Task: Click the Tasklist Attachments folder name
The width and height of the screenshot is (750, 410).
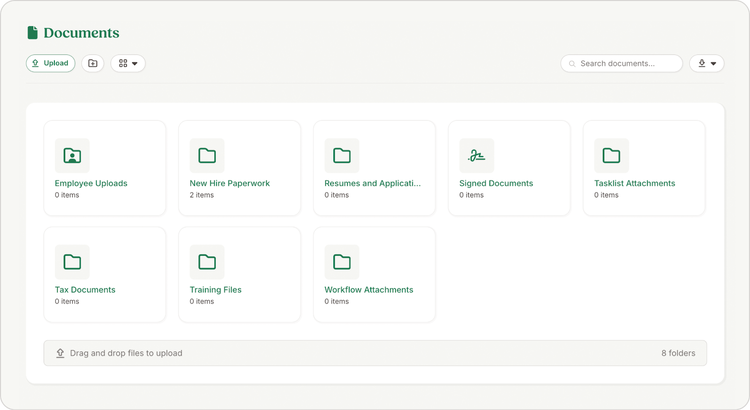Action: pos(635,183)
